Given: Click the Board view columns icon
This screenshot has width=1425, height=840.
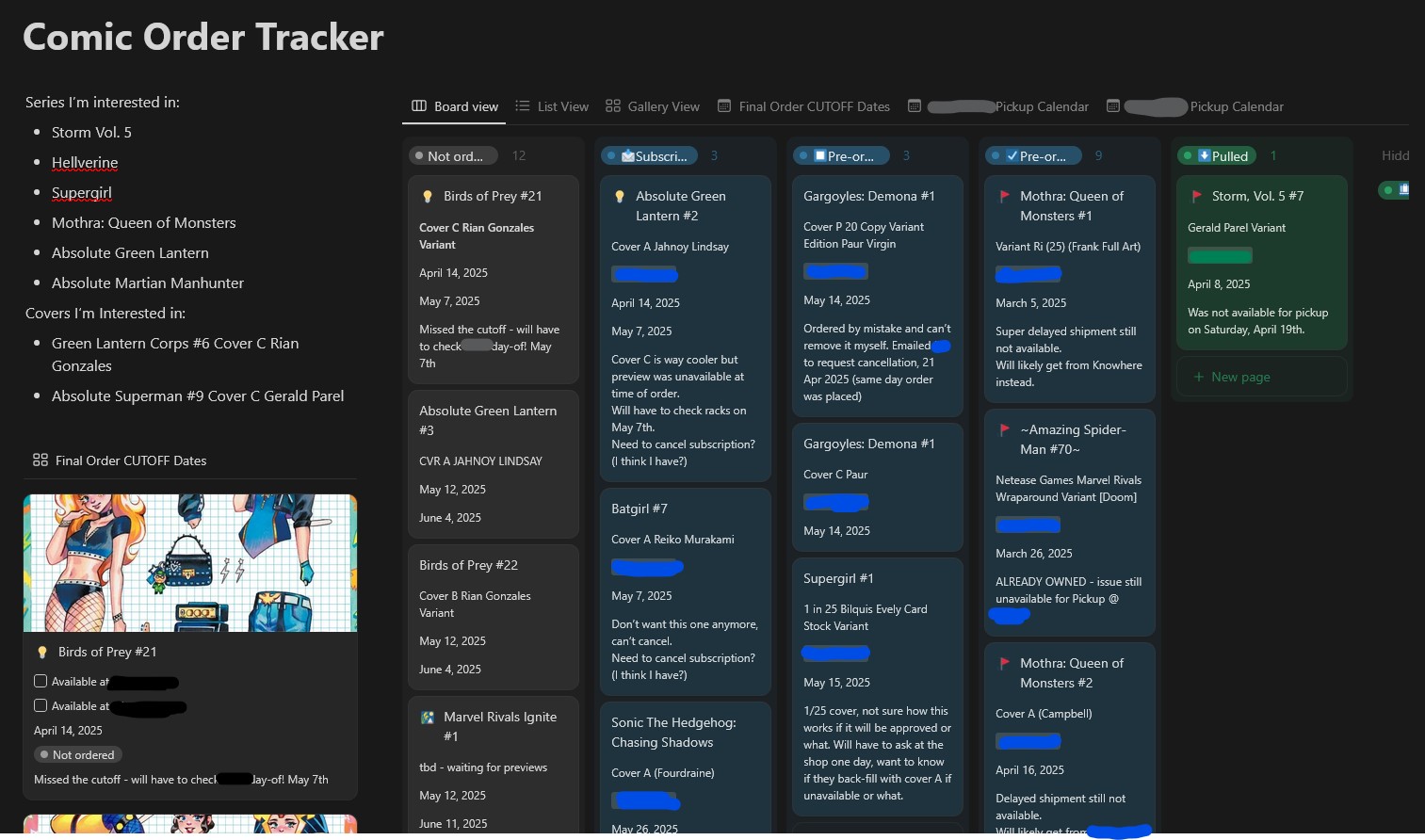Looking at the screenshot, I should point(419,106).
